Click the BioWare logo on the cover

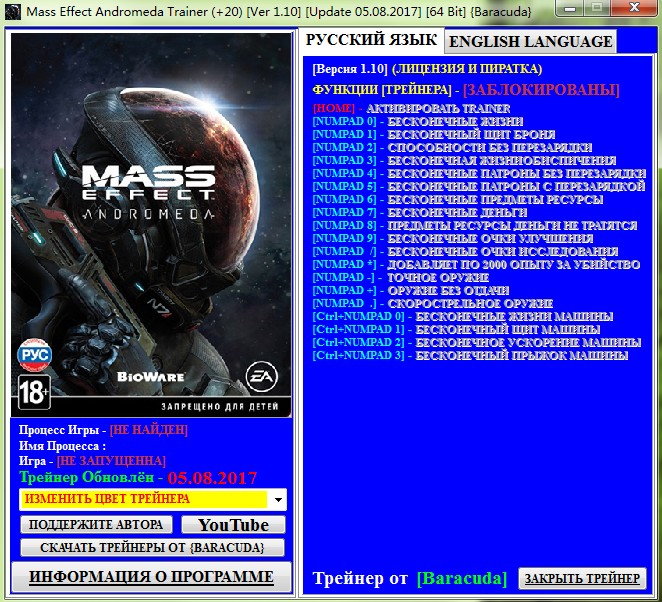147,378
